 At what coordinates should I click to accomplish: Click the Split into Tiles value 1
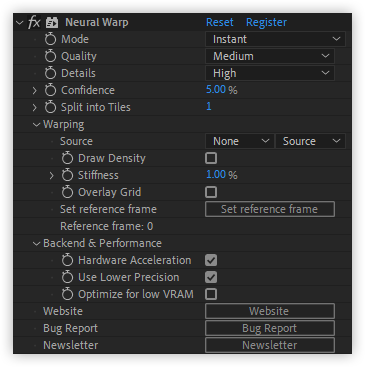point(209,107)
